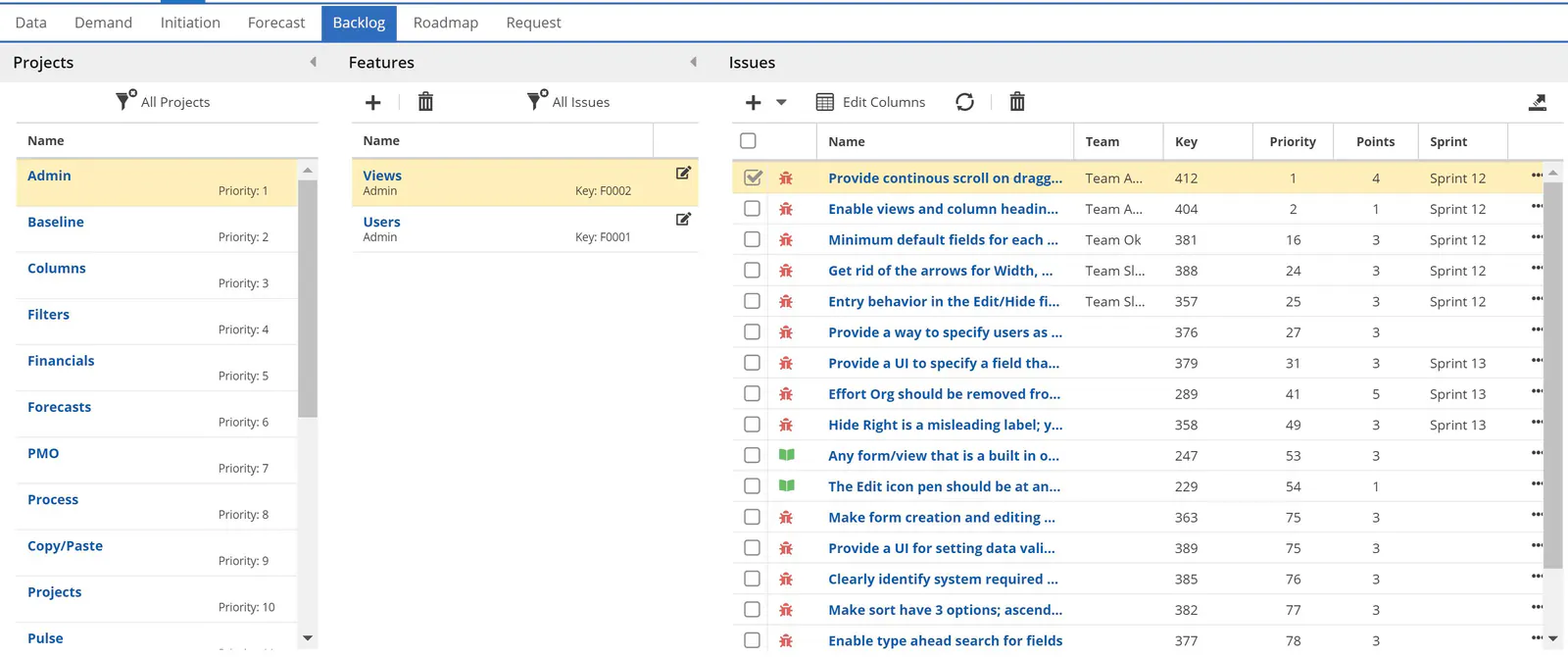This screenshot has height=657, width=1568.
Task: Open the Edit Columns grid icon
Action: point(825,102)
